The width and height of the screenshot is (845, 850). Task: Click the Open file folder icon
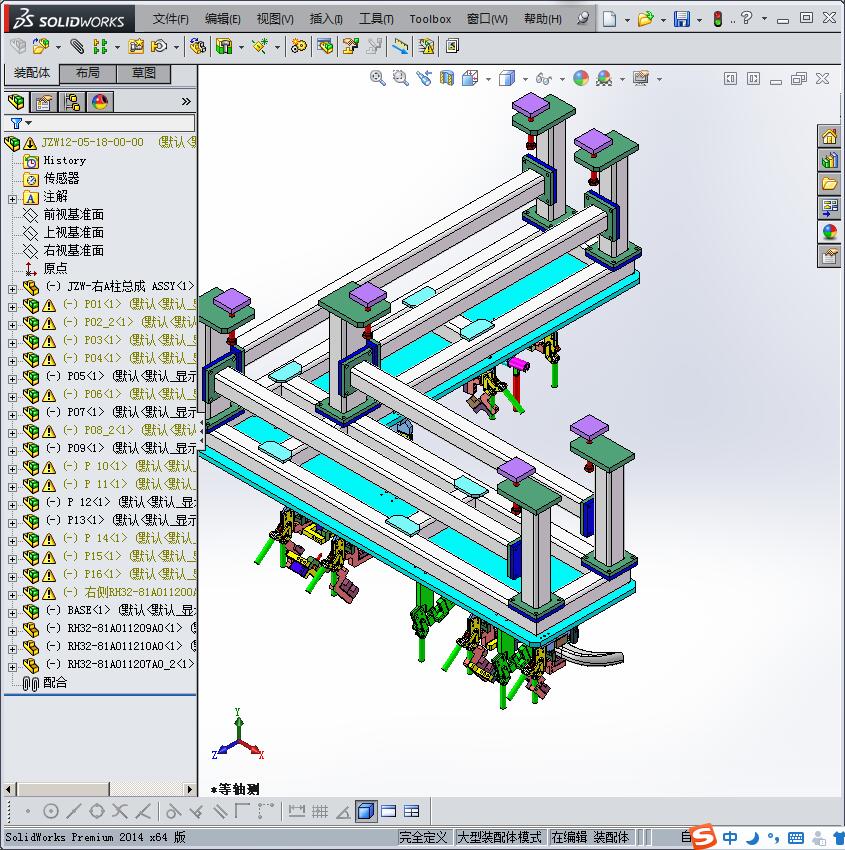pos(645,19)
